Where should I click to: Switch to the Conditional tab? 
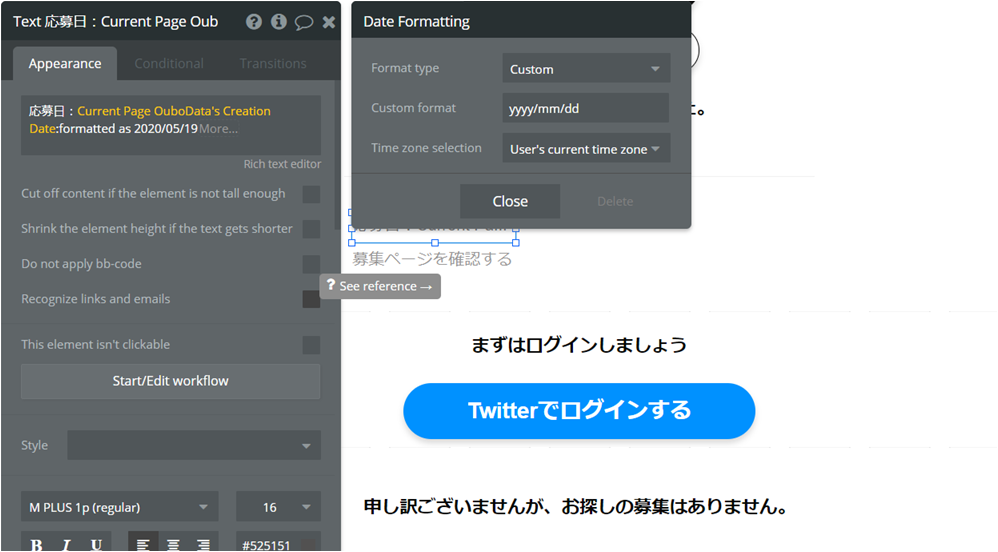(169, 64)
